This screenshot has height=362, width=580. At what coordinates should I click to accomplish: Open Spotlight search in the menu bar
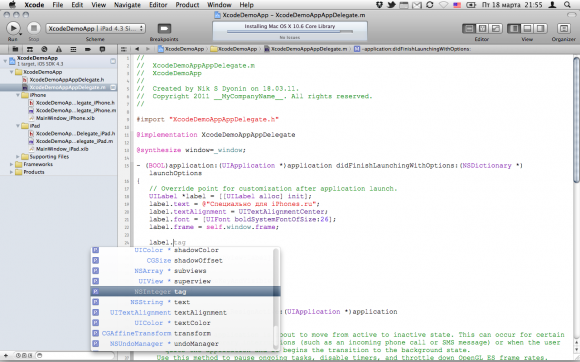point(567,5)
